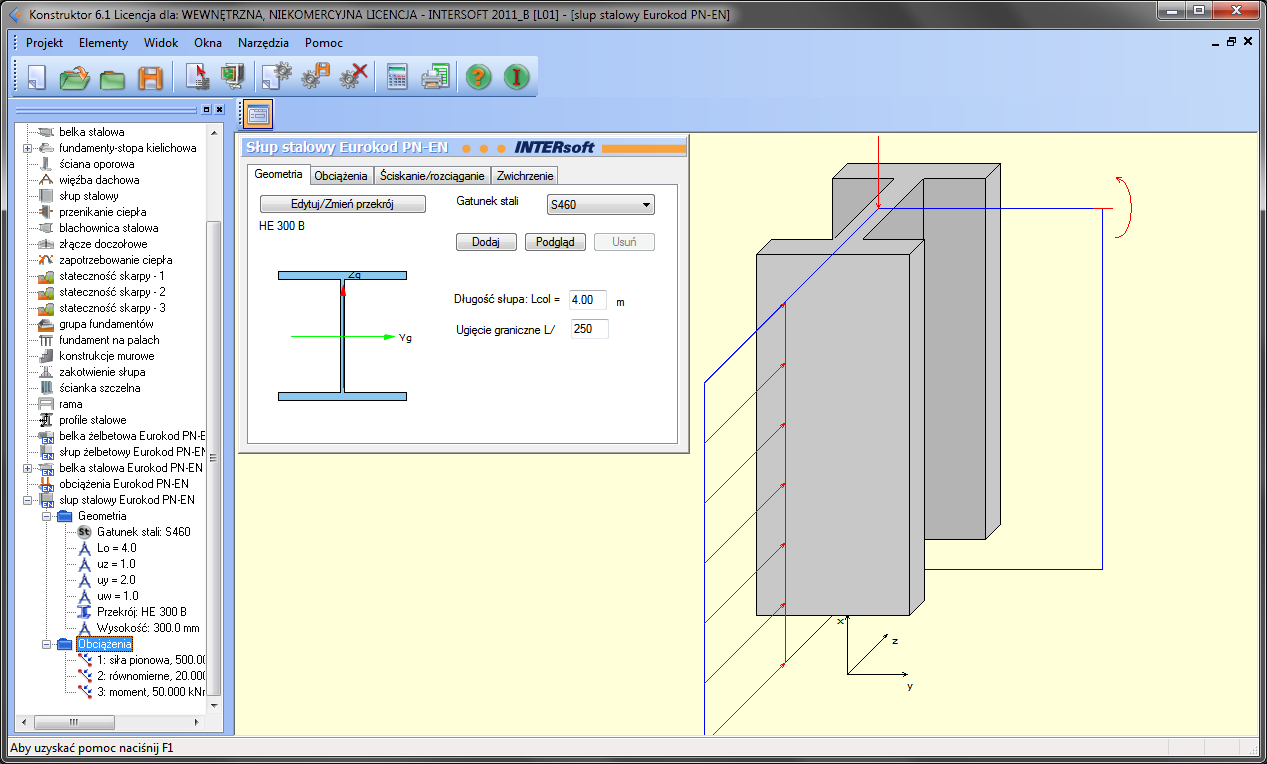
Task: Open a project via the open-folder arrow icon
Action: 75,77
